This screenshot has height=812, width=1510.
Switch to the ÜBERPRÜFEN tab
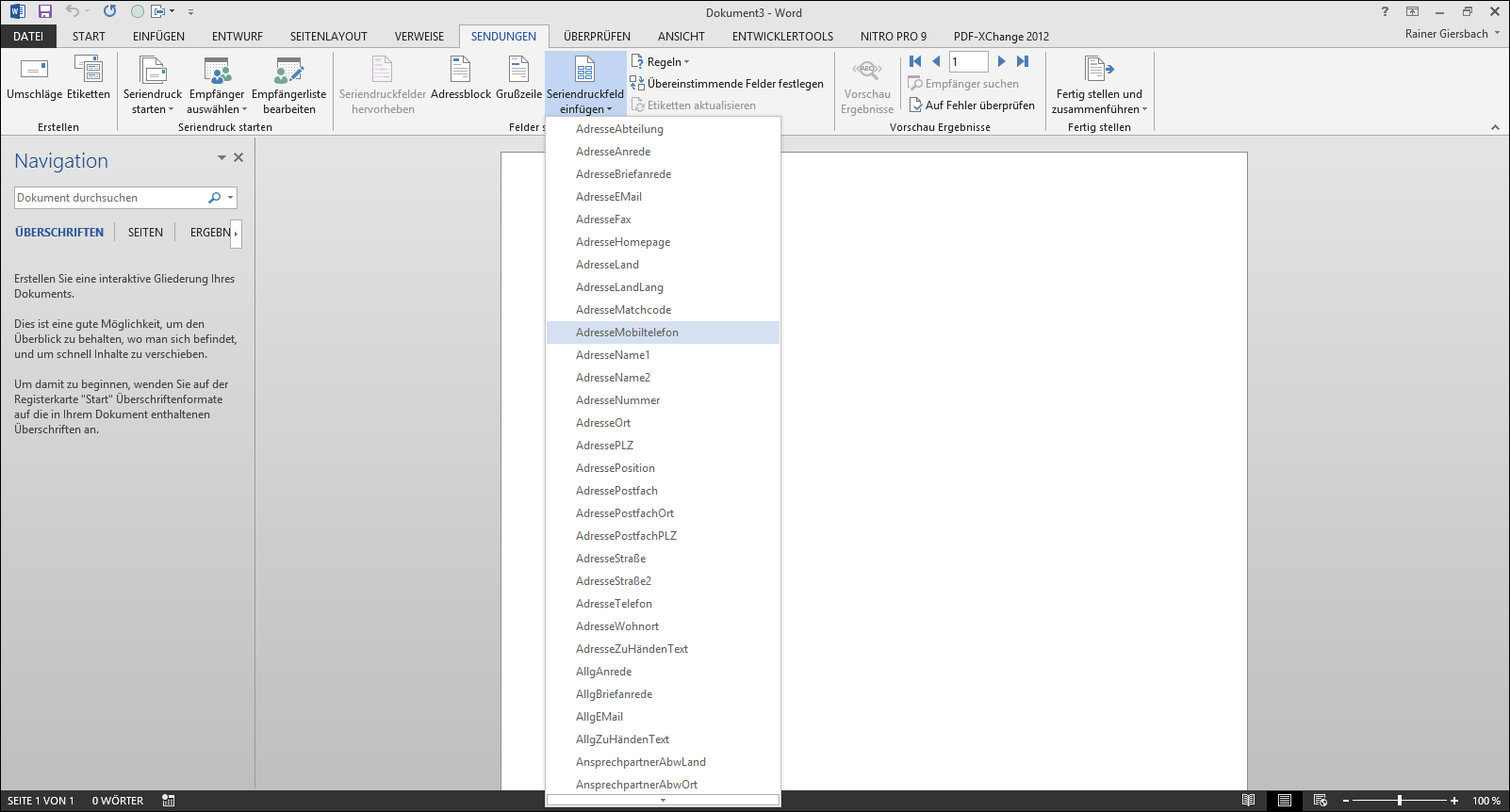[597, 37]
